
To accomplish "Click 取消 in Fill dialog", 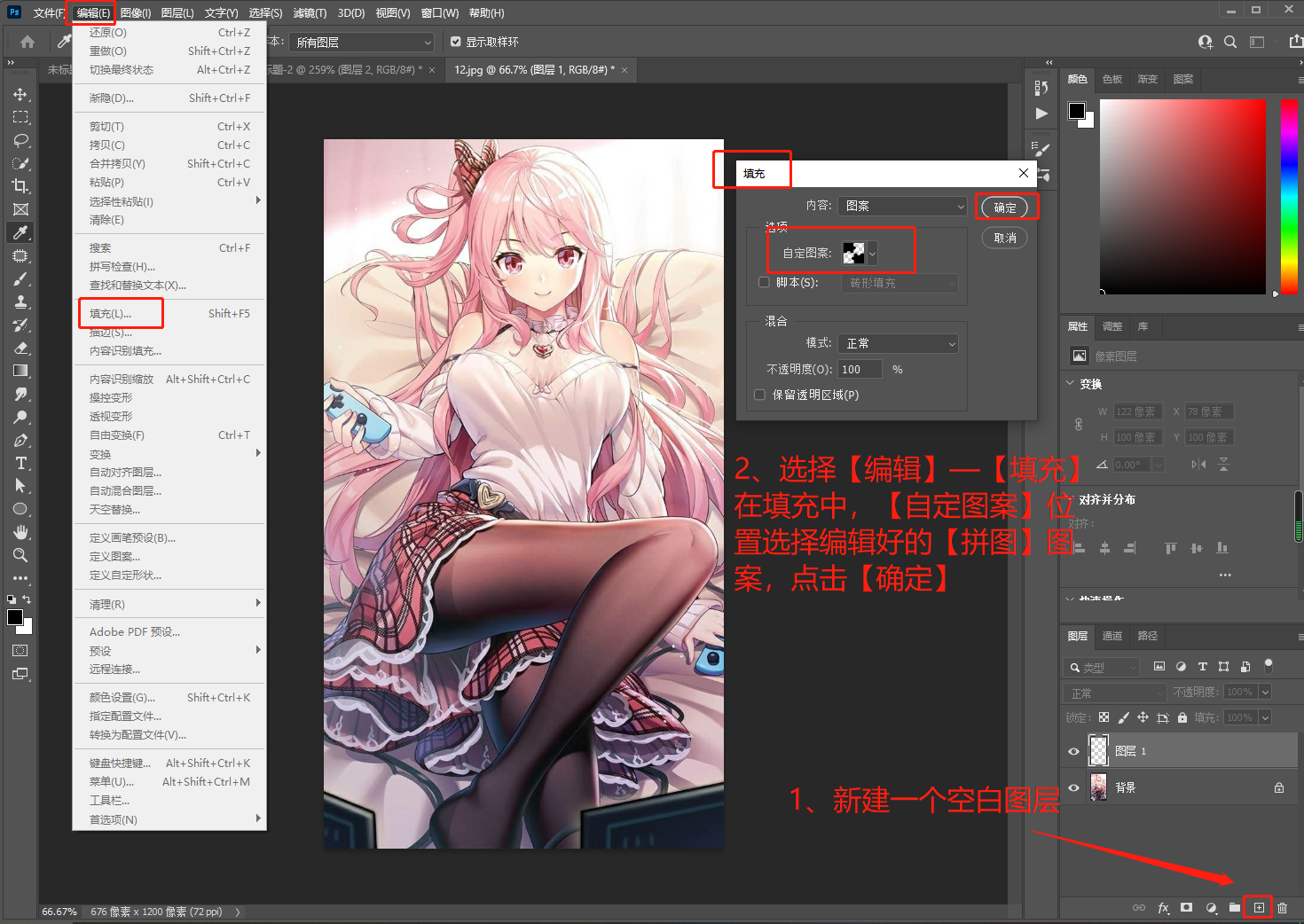I will pos(1005,238).
